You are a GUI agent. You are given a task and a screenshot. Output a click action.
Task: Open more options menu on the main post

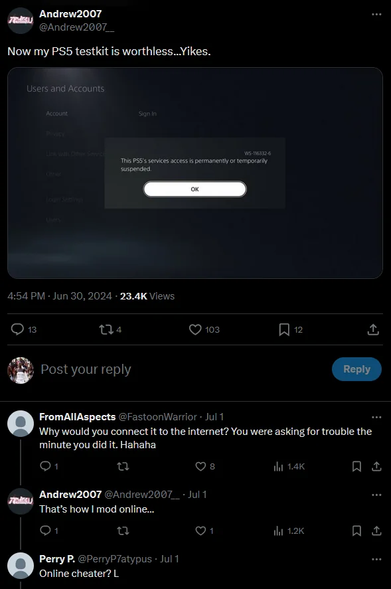[376, 14]
